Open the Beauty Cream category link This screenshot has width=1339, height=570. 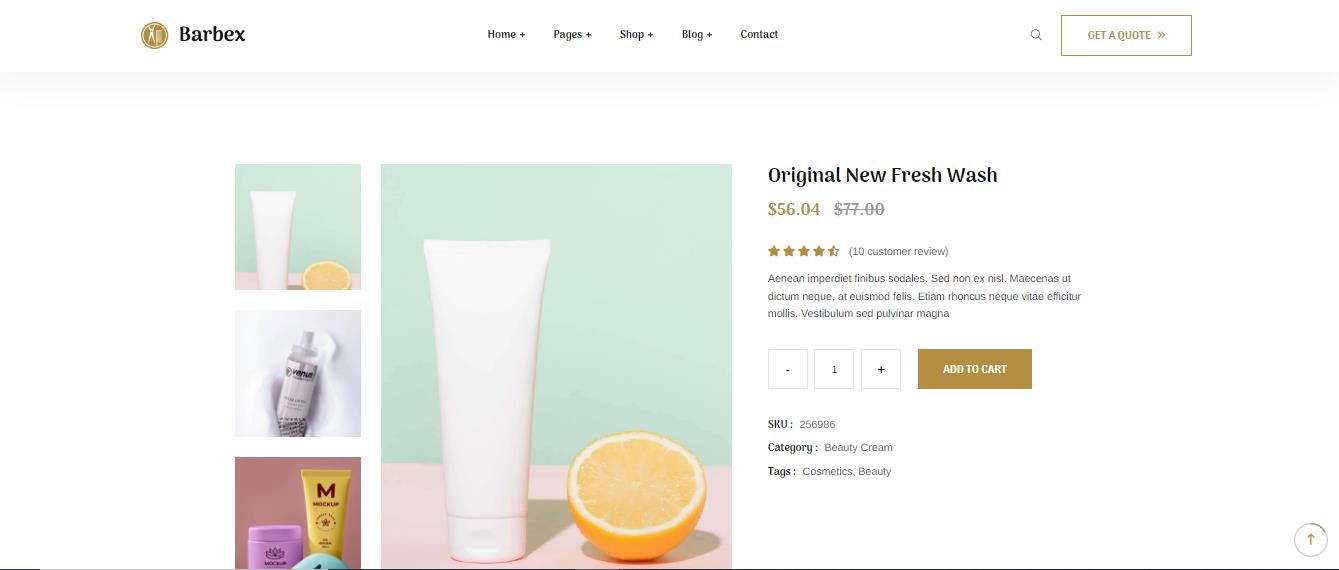tap(858, 448)
